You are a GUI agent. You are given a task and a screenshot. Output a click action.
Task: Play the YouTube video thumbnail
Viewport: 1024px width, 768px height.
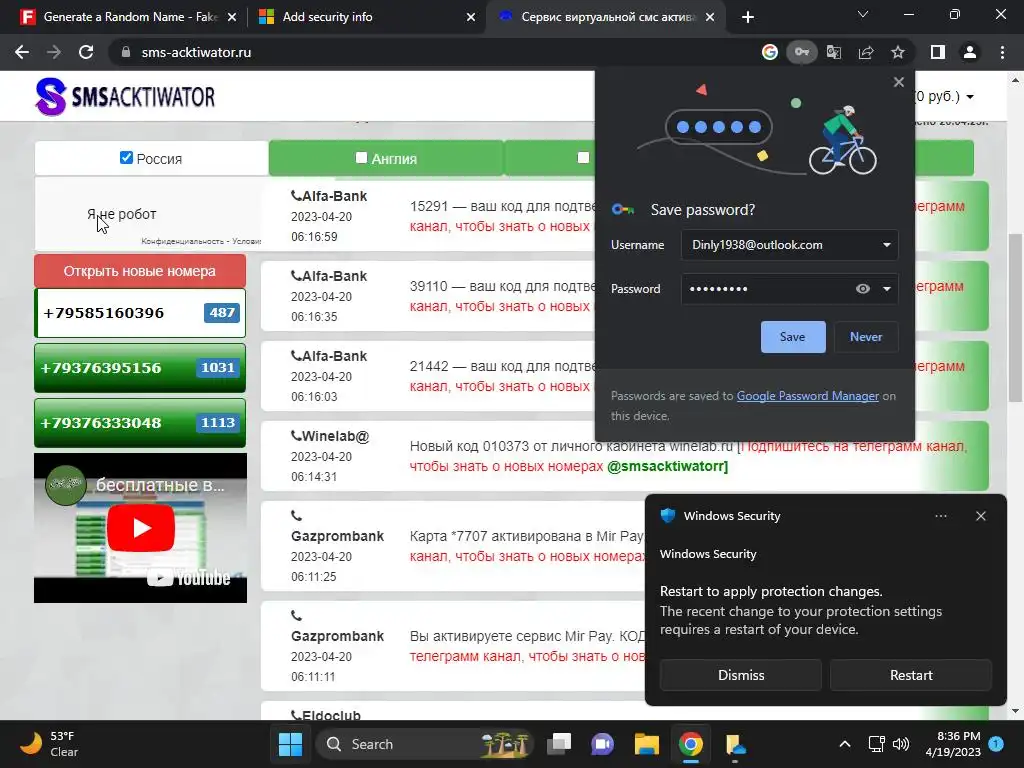pyautogui.click(x=141, y=528)
